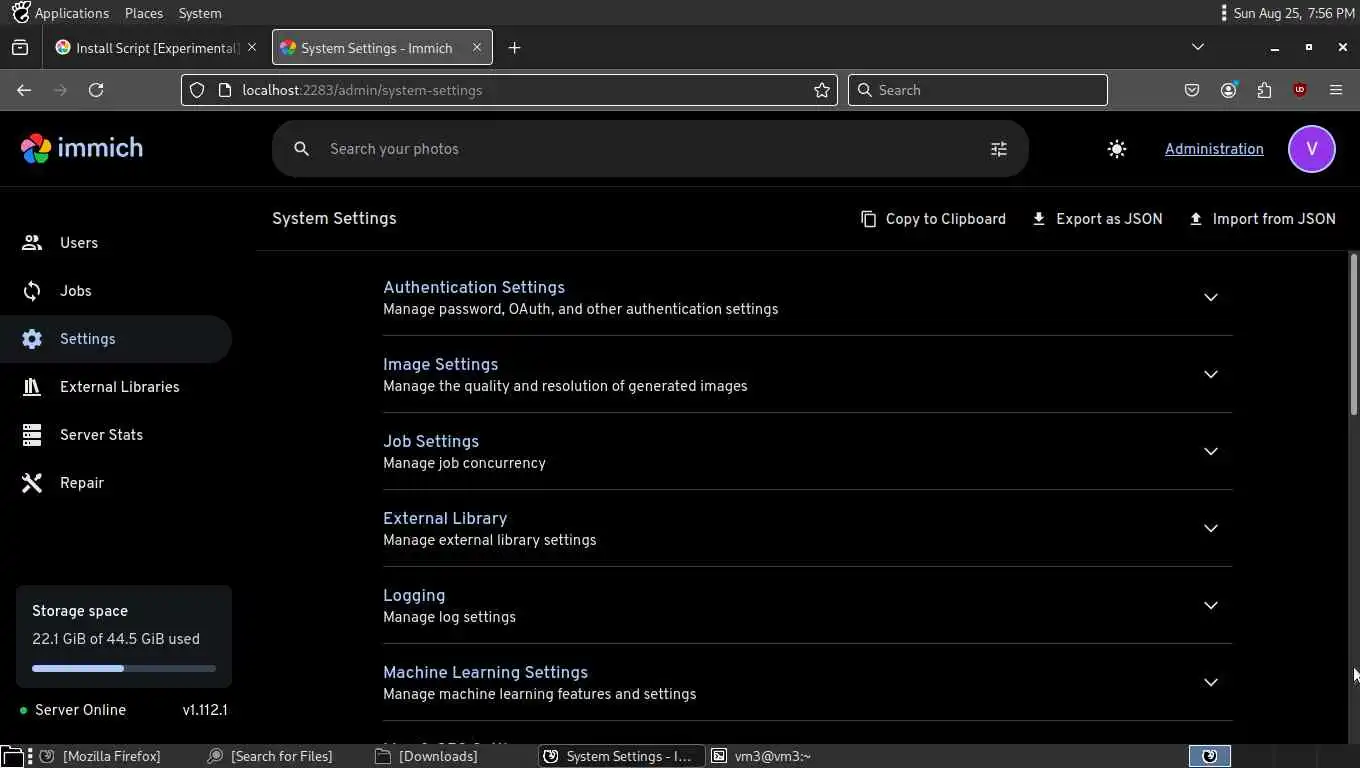The height and width of the screenshot is (768, 1360).
Task: Click the Search your photos field
Action: click(x=640, y=149)
